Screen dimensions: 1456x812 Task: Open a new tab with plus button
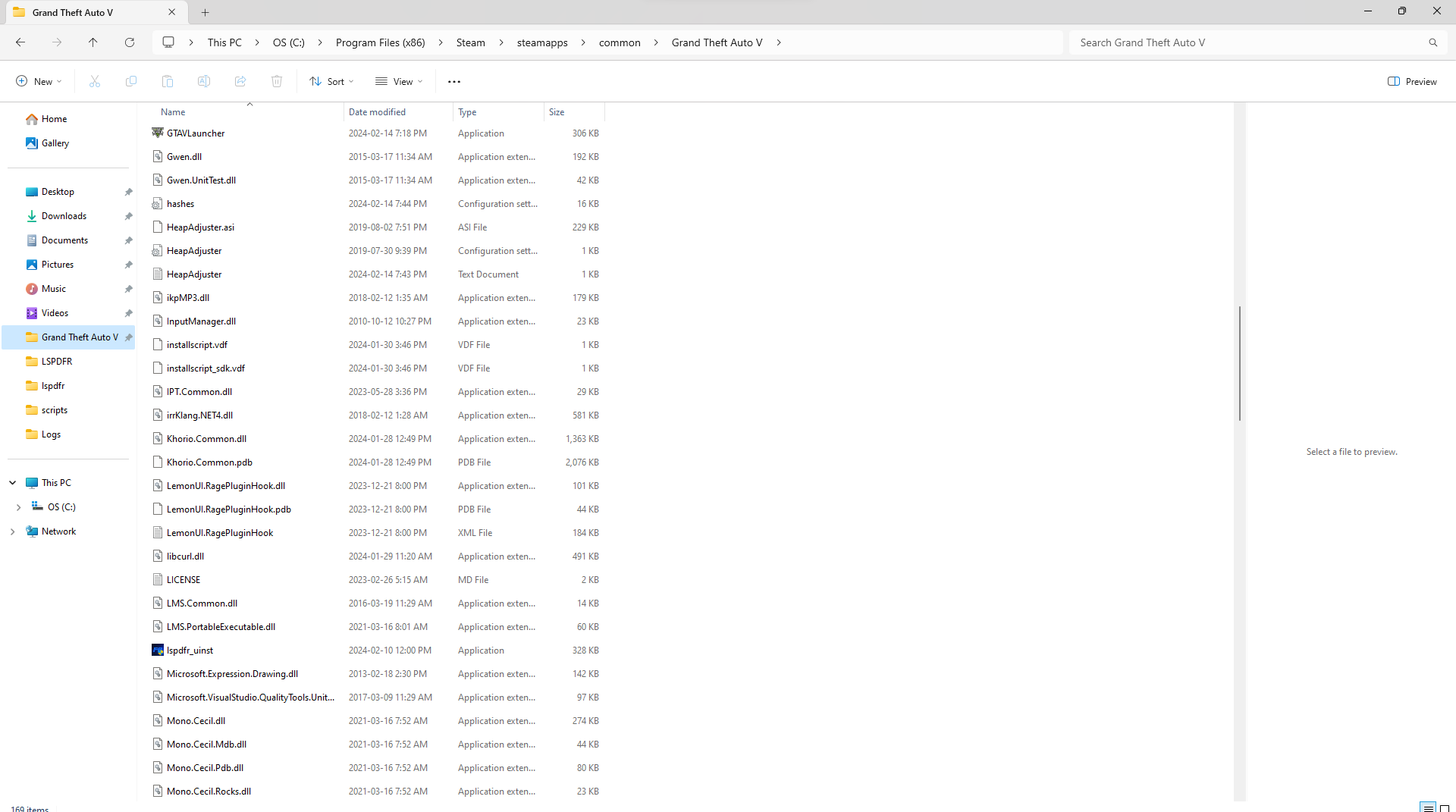(x=206, y=12)
